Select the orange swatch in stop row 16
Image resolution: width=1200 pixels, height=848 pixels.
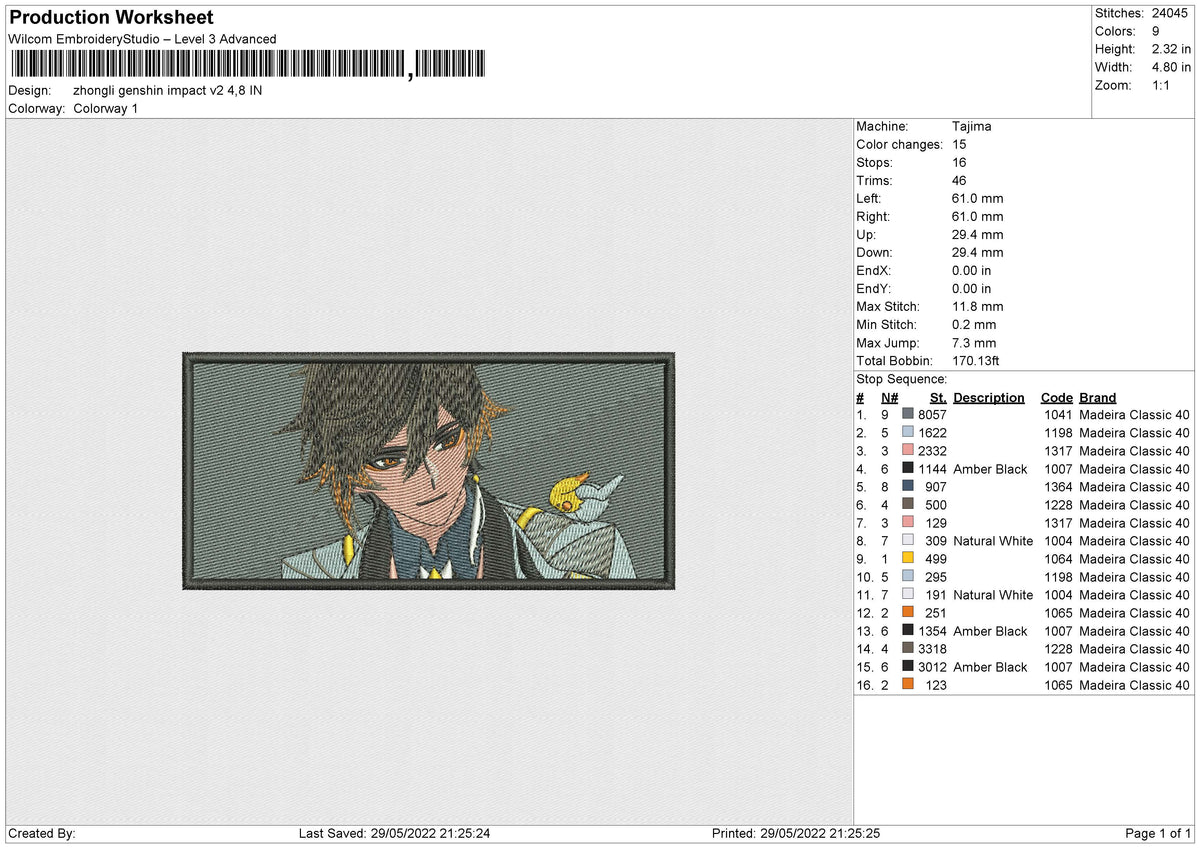908,685
